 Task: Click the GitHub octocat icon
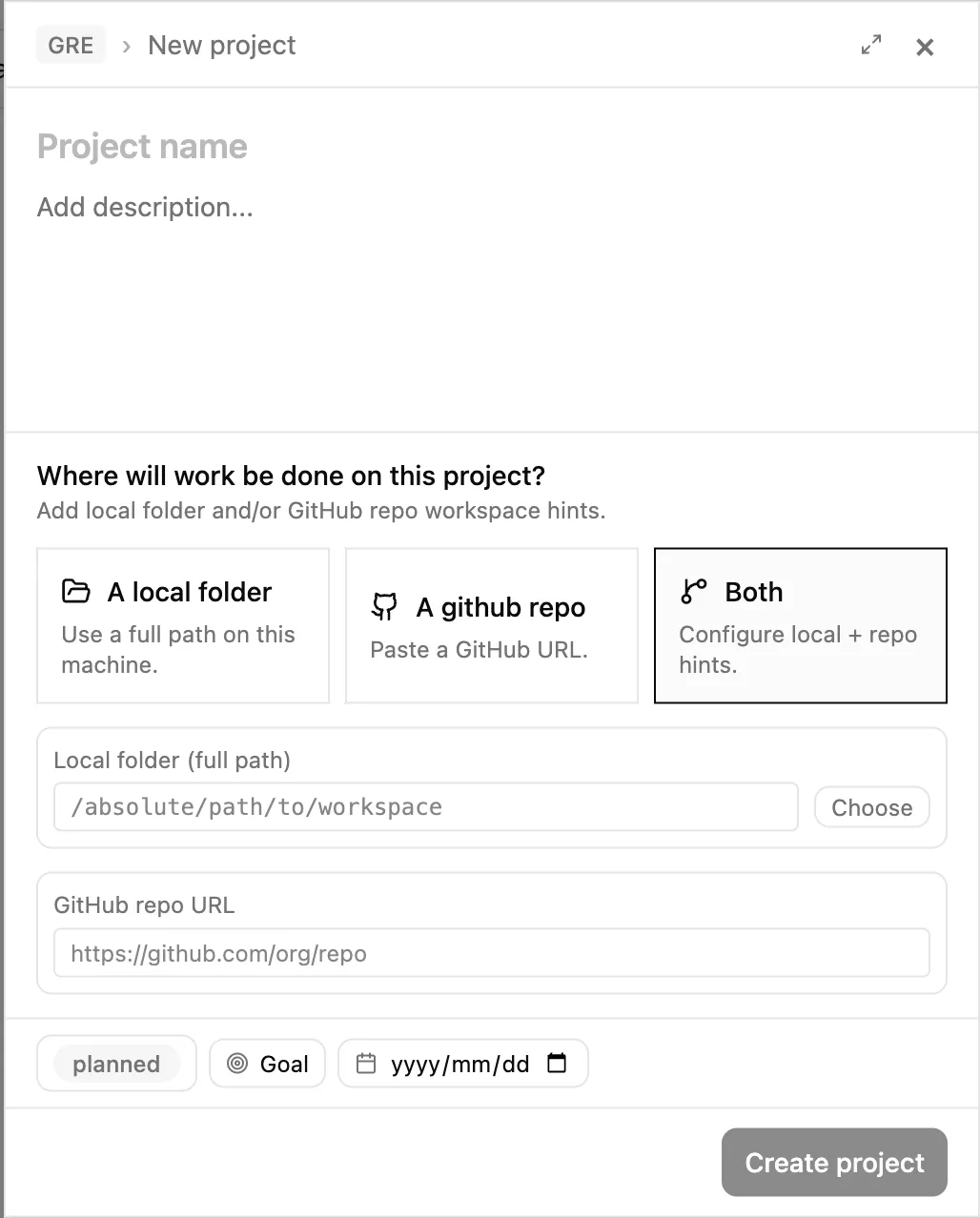pos(385,607)
